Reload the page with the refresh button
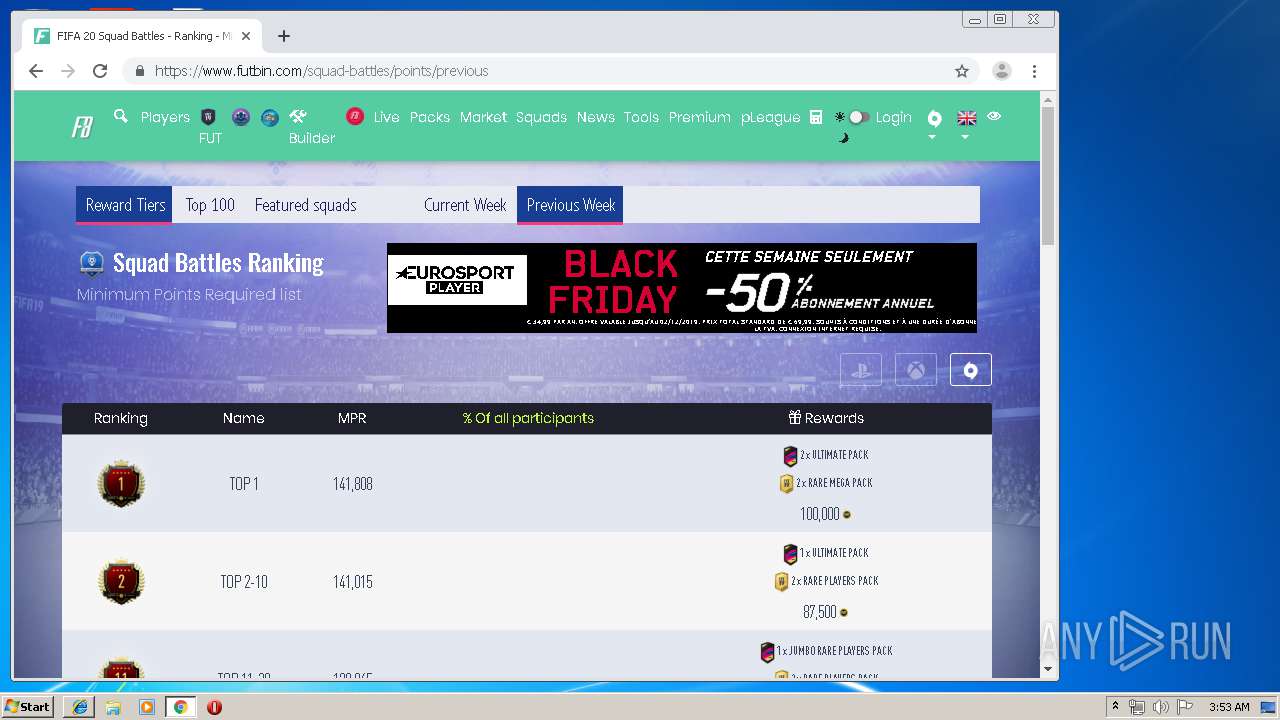 pyautogui.click(x=100, y=71)
